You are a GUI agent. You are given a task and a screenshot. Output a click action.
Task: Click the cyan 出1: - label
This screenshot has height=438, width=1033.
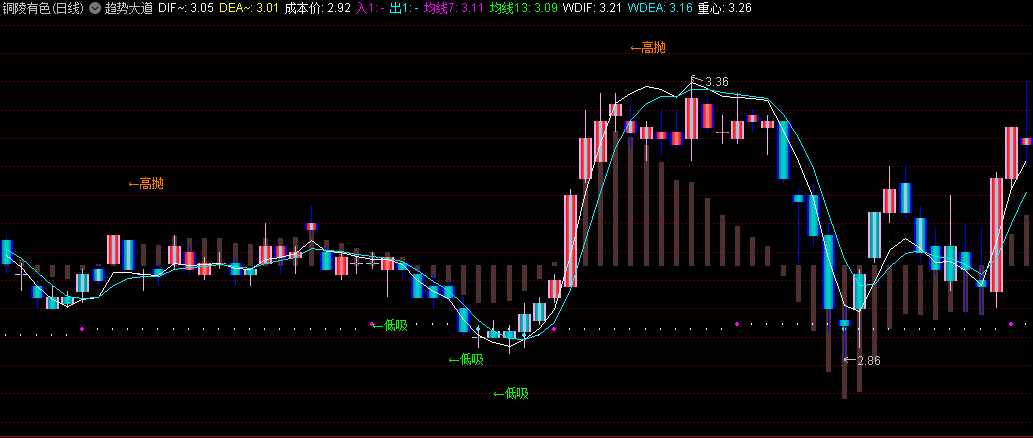click(x=405, y=9)
